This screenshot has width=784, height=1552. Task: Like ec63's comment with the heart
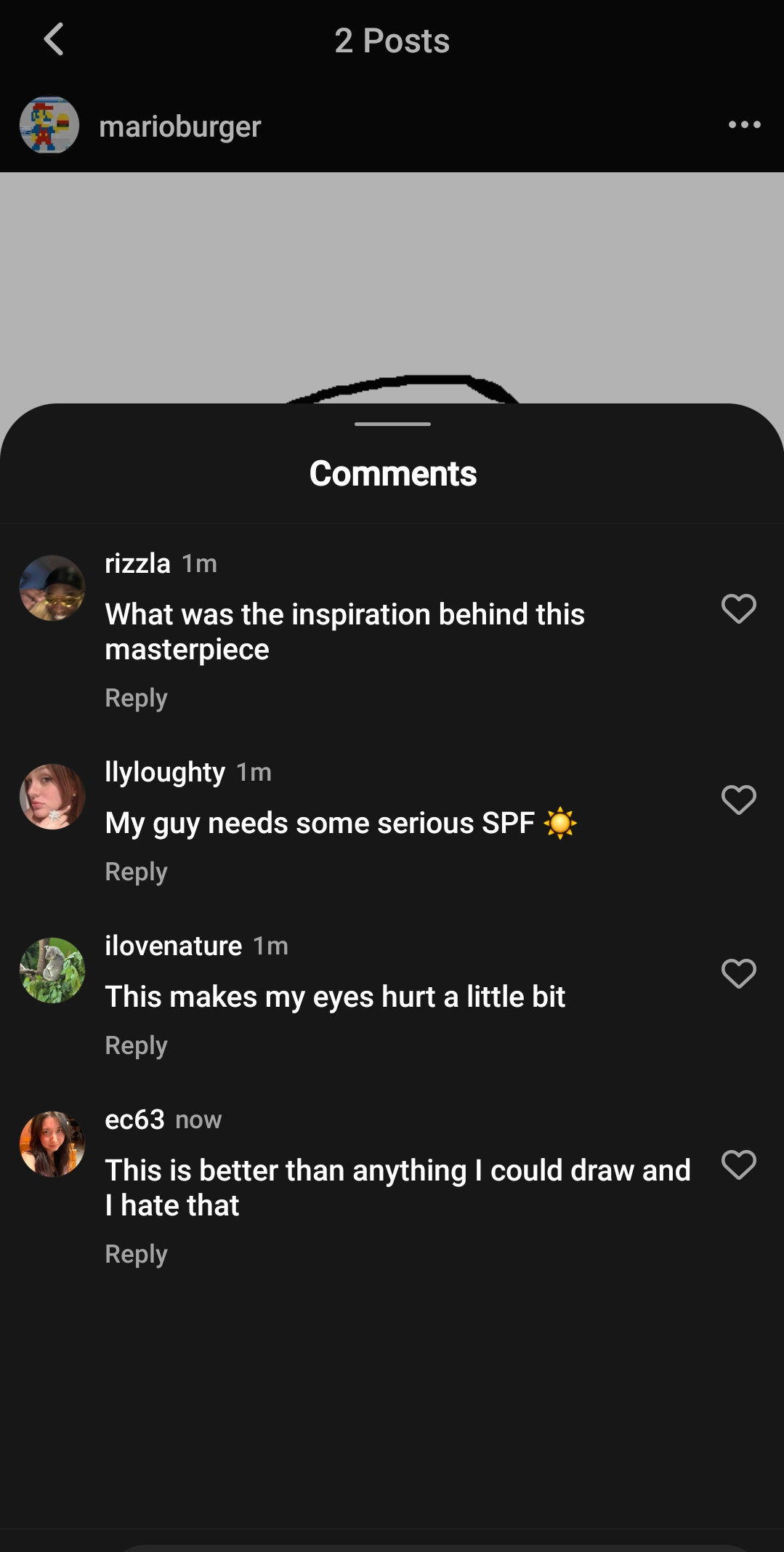(738, 1165)
